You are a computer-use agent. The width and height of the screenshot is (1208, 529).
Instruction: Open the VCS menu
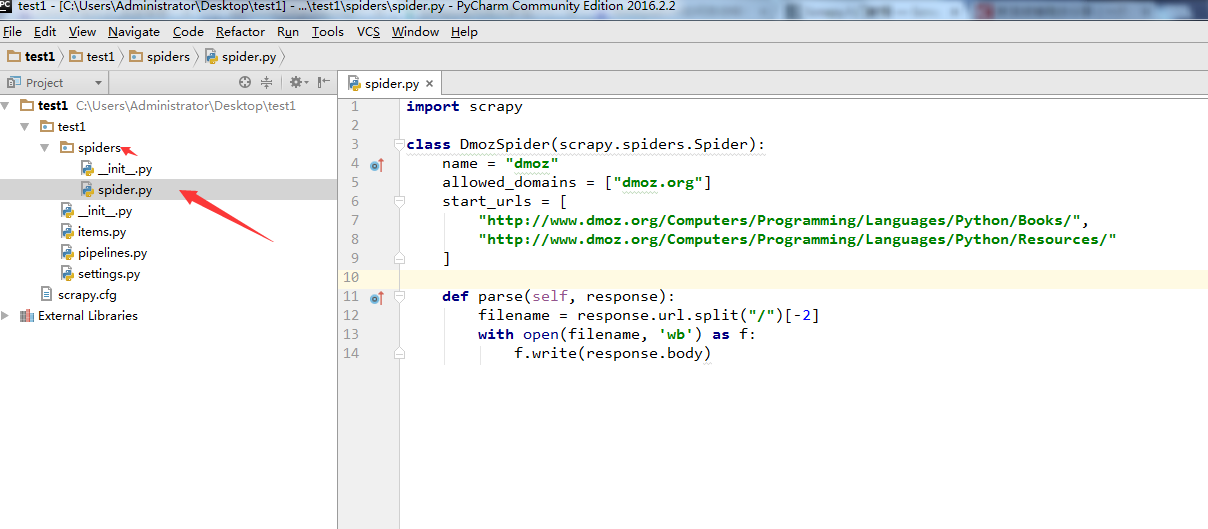coord(368,32)
